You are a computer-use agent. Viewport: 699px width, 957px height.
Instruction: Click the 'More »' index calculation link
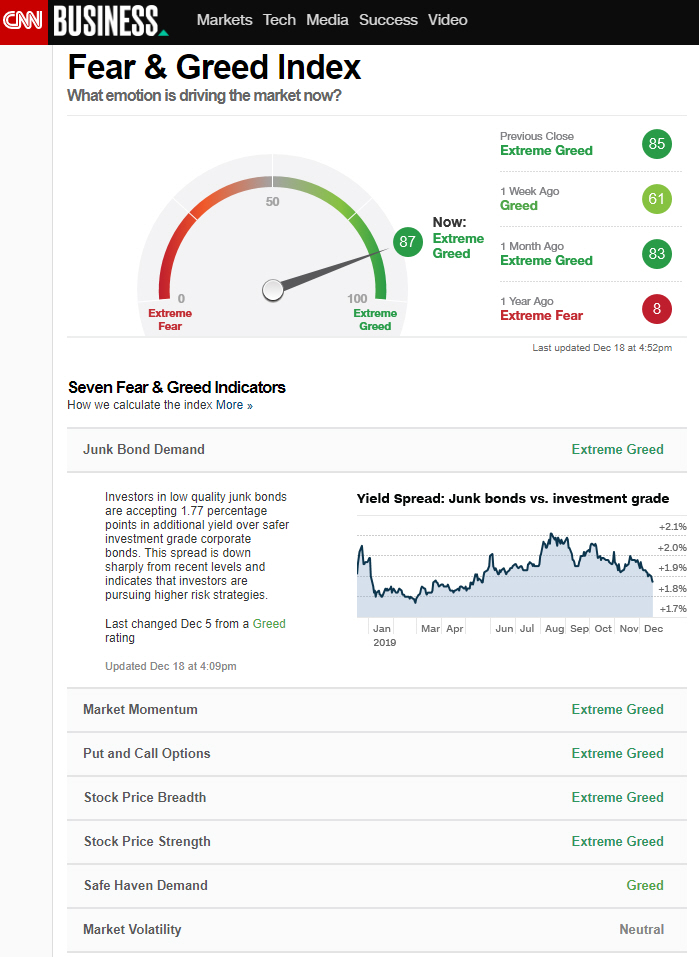(x=234, y=406)
